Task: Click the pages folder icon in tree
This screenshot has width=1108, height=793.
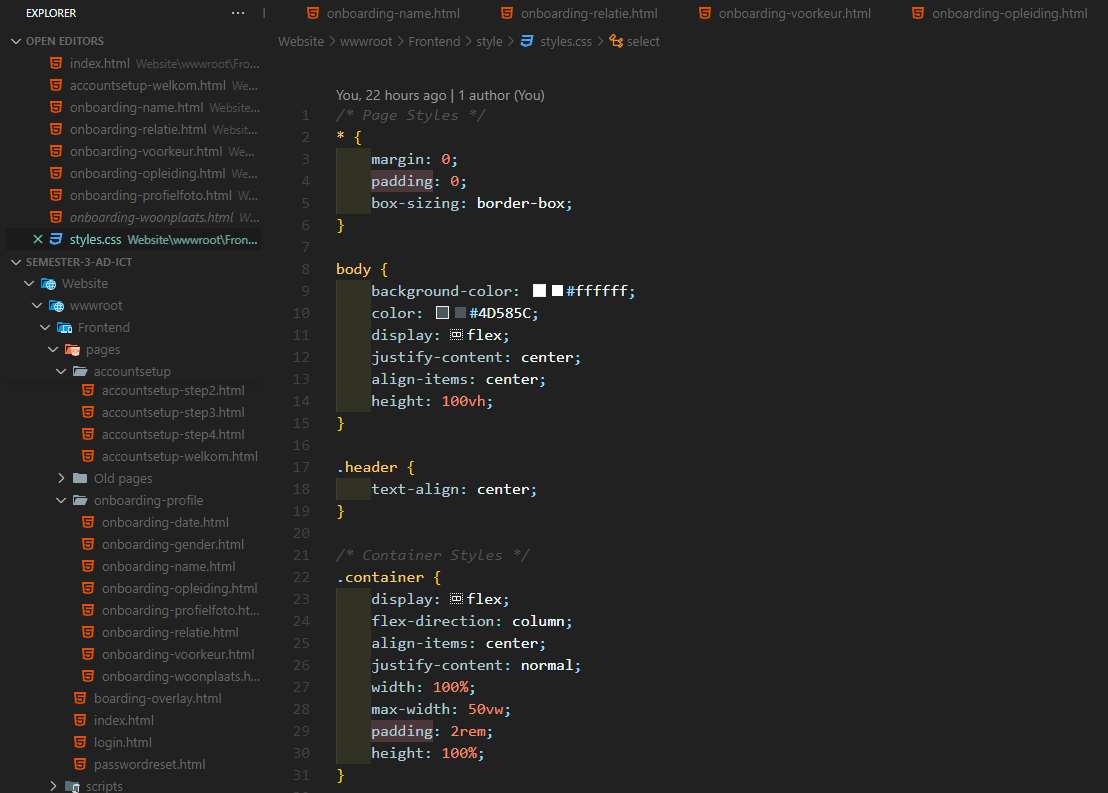Action: click(73, 350)
